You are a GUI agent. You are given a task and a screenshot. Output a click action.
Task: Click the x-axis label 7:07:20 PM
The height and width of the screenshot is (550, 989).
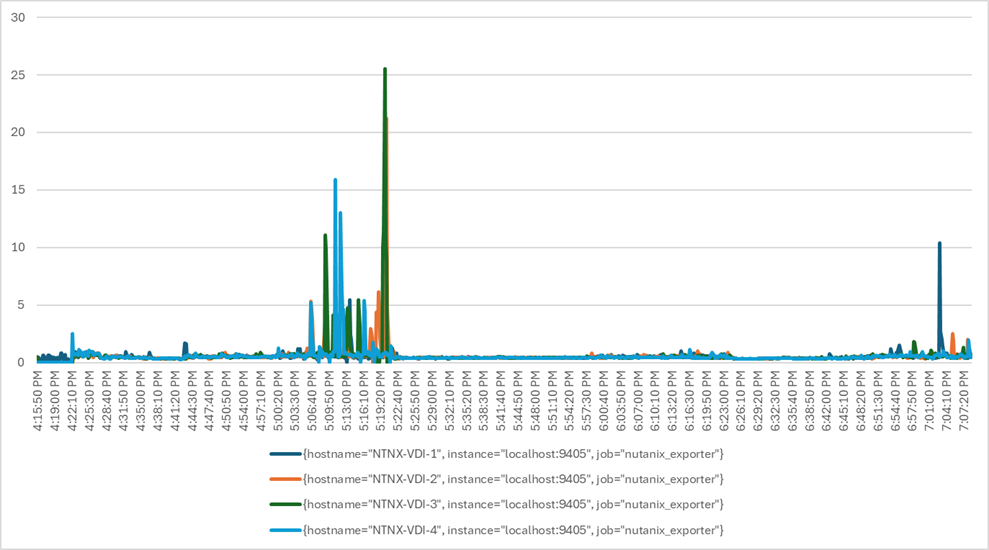pos(963,401)
